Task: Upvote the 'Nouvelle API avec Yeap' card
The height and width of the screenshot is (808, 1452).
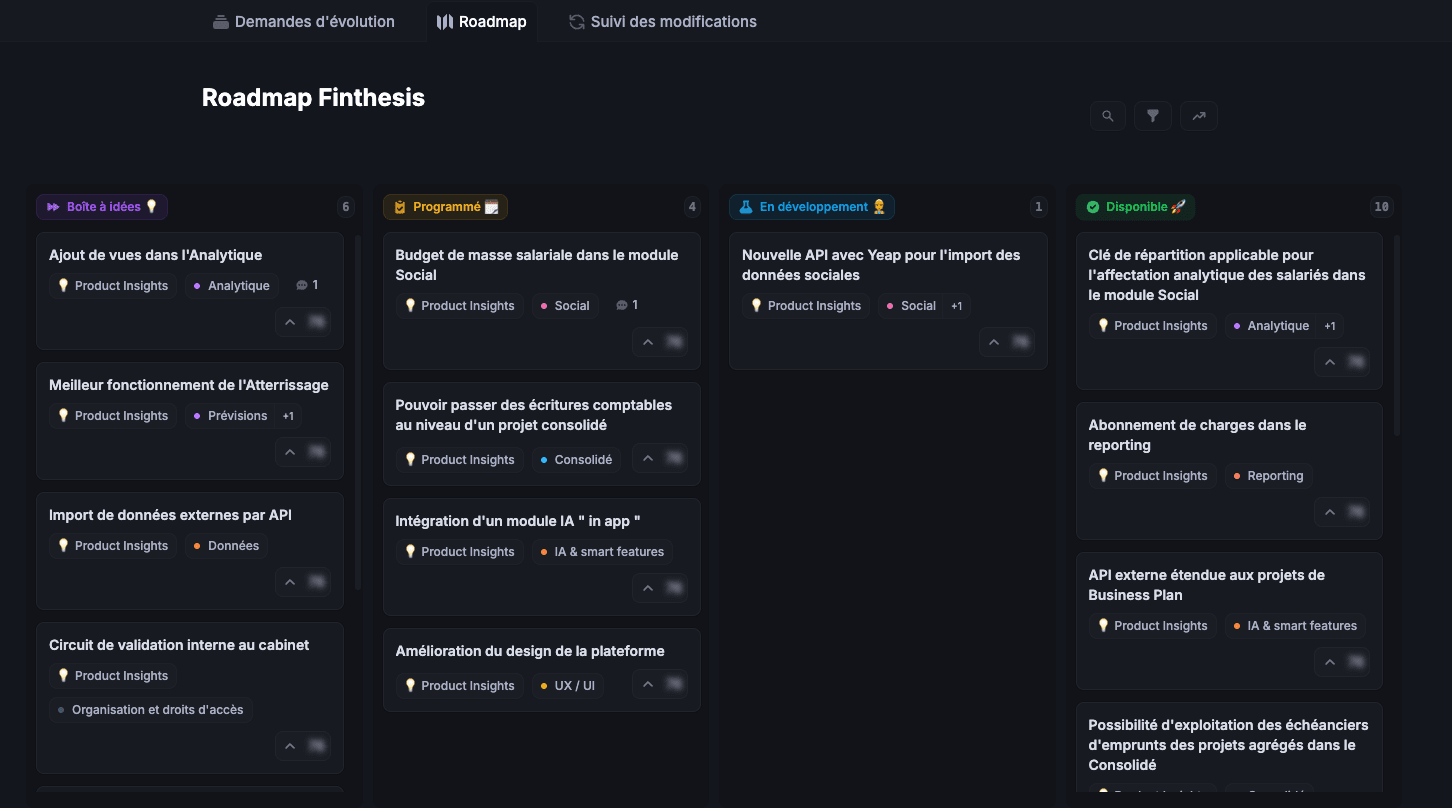Action: pos(994,342)
